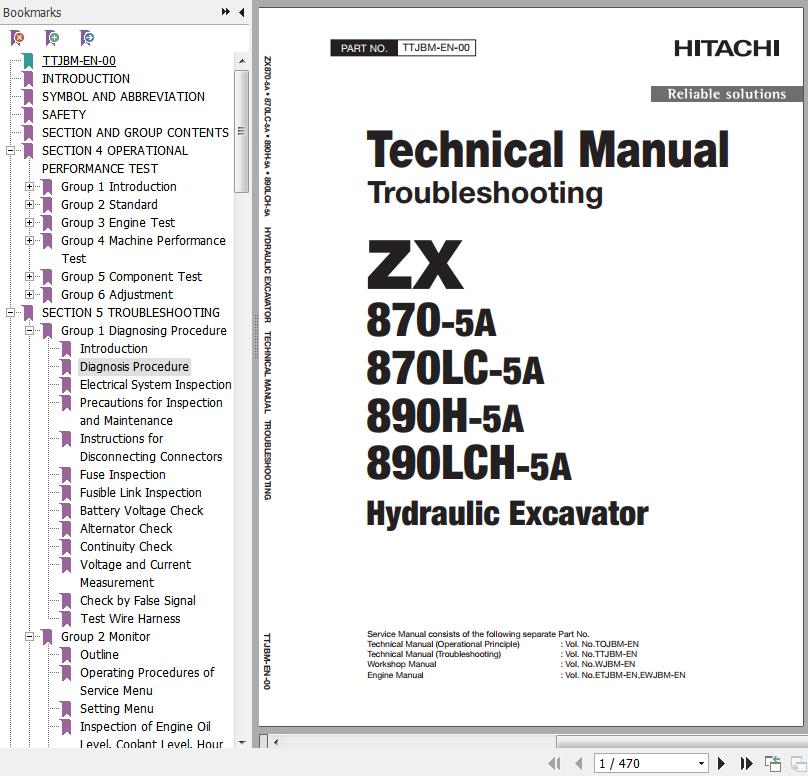Open Inspection of Engine Oil Level bookmark
This screenshot has width=808, height=776.
coord(152,735)
